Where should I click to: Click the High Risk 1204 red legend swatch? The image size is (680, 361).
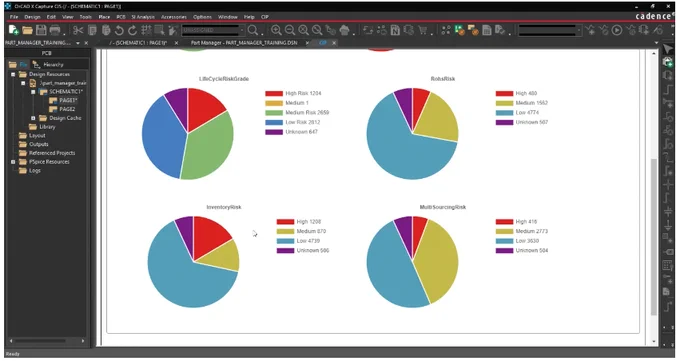click(x=274, y=93)
